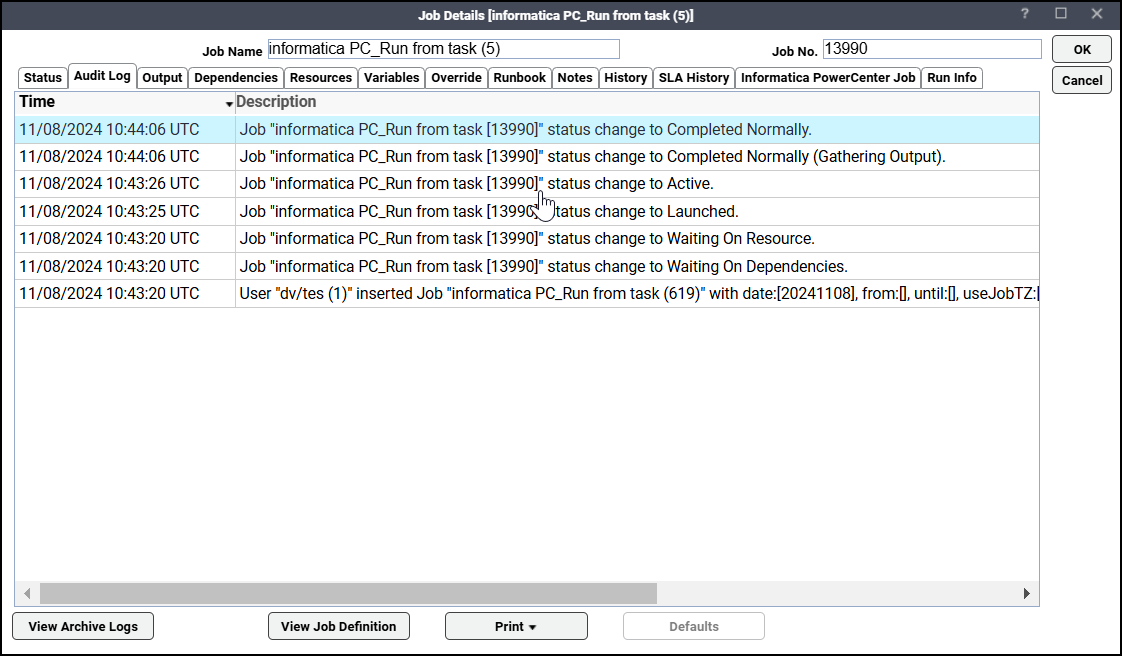Open the Output tab

[x=162, y=78]
